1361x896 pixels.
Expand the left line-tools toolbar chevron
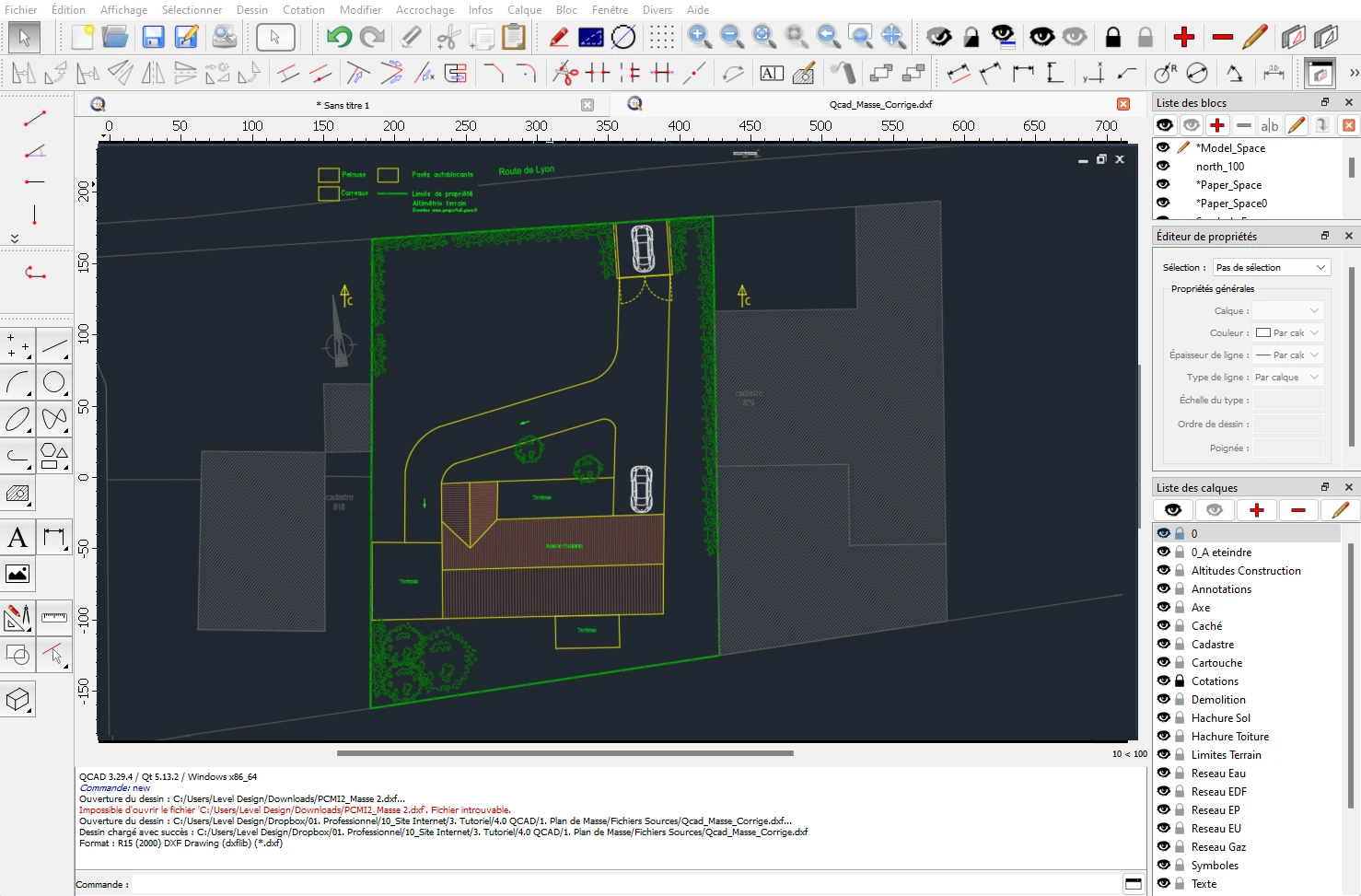point(15,238)
